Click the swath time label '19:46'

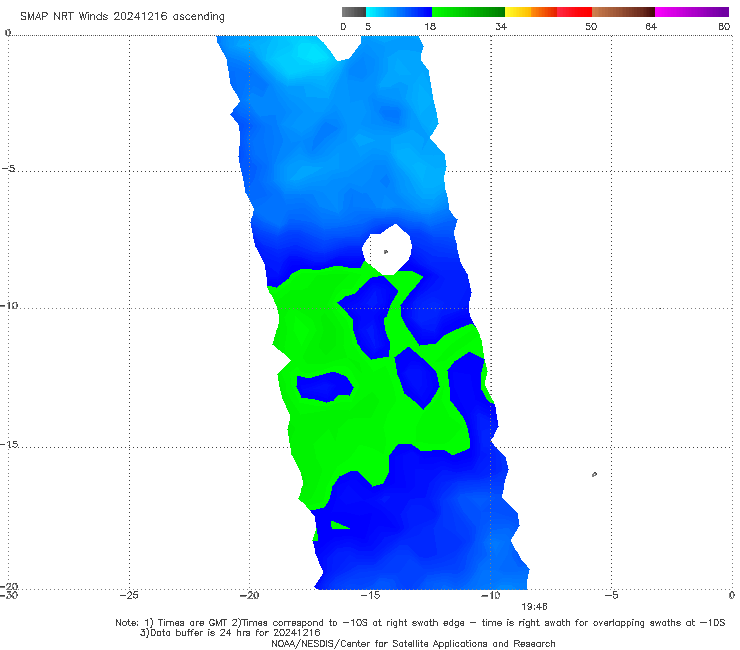[x=534, y=607]
